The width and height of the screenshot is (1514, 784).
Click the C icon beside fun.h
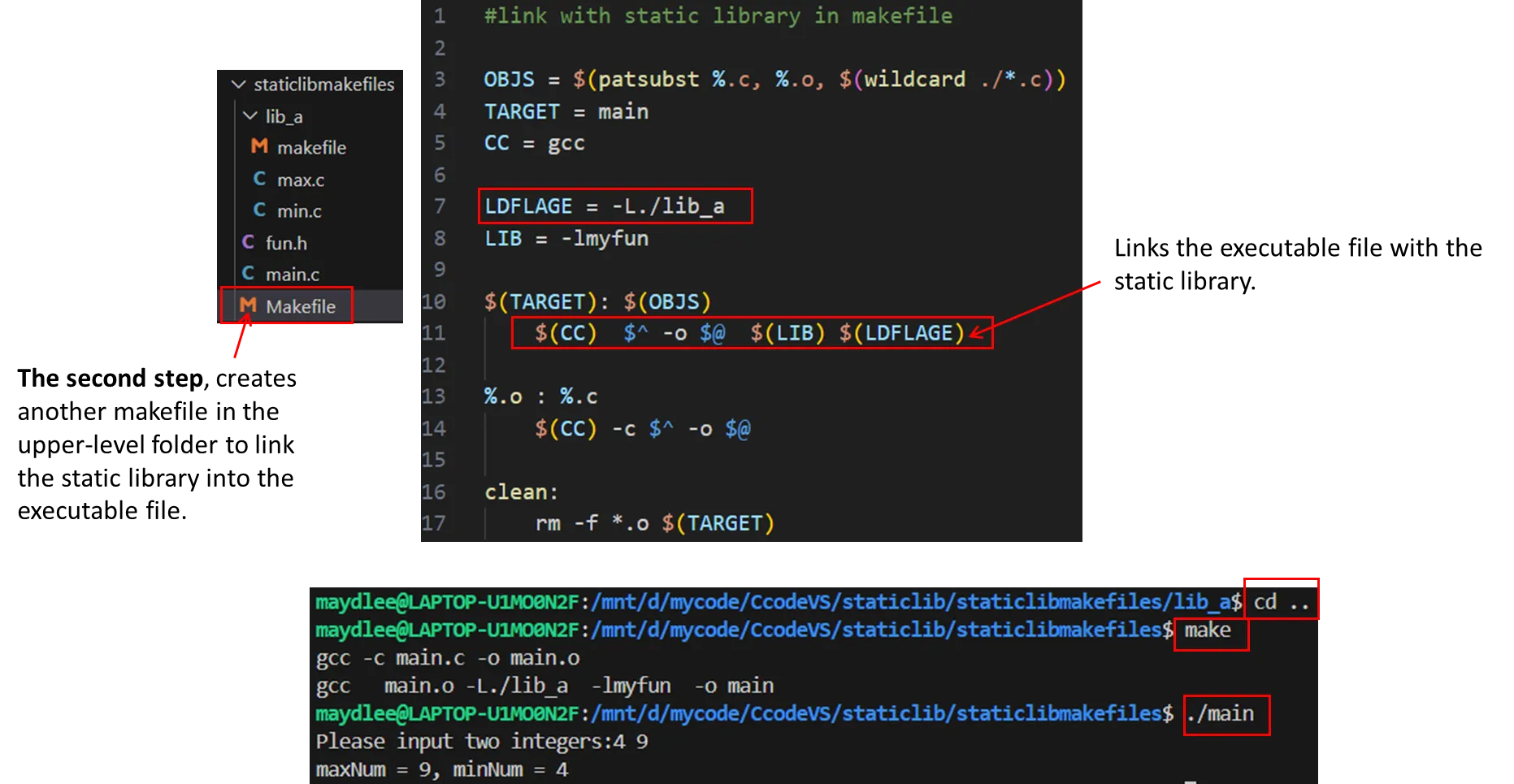pos(248,243)
